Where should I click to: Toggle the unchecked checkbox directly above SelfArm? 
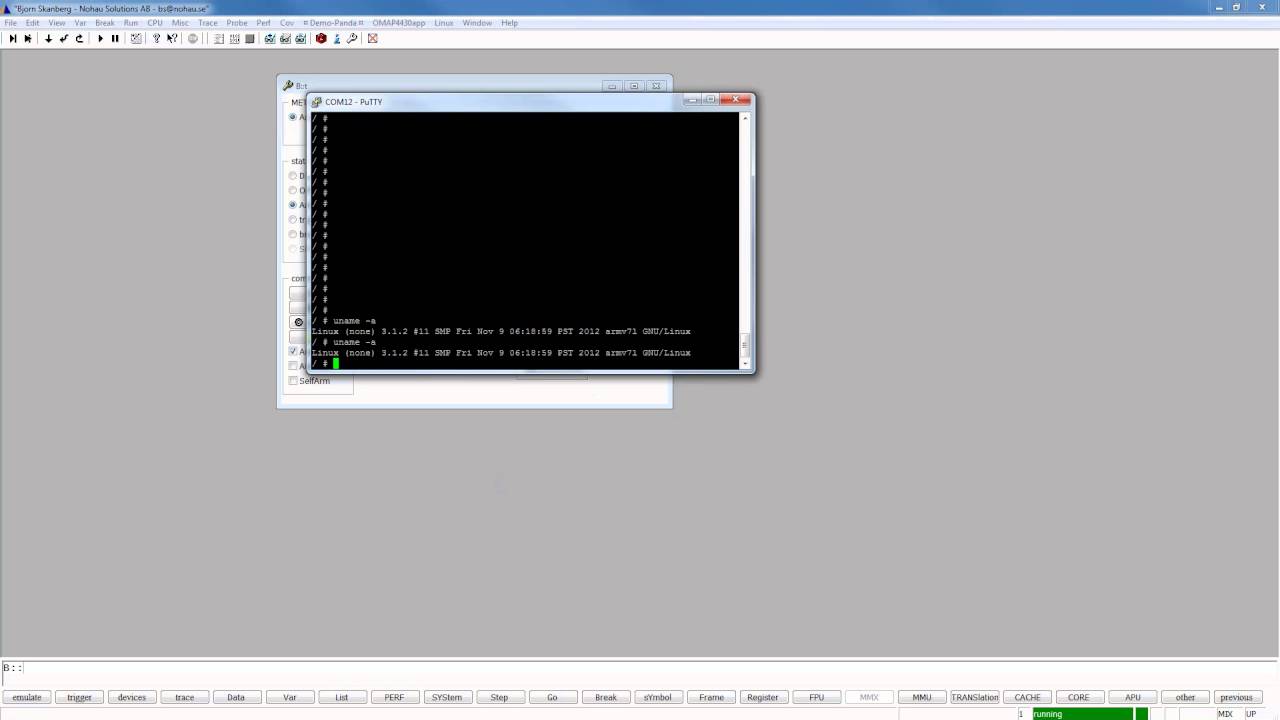click(293, 366)
